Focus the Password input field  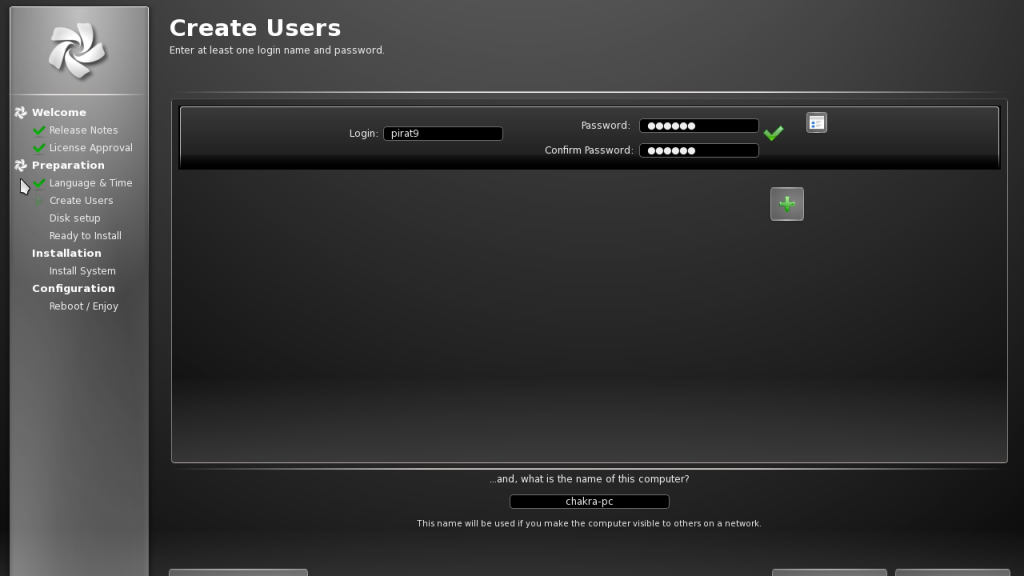click(699, 125)
